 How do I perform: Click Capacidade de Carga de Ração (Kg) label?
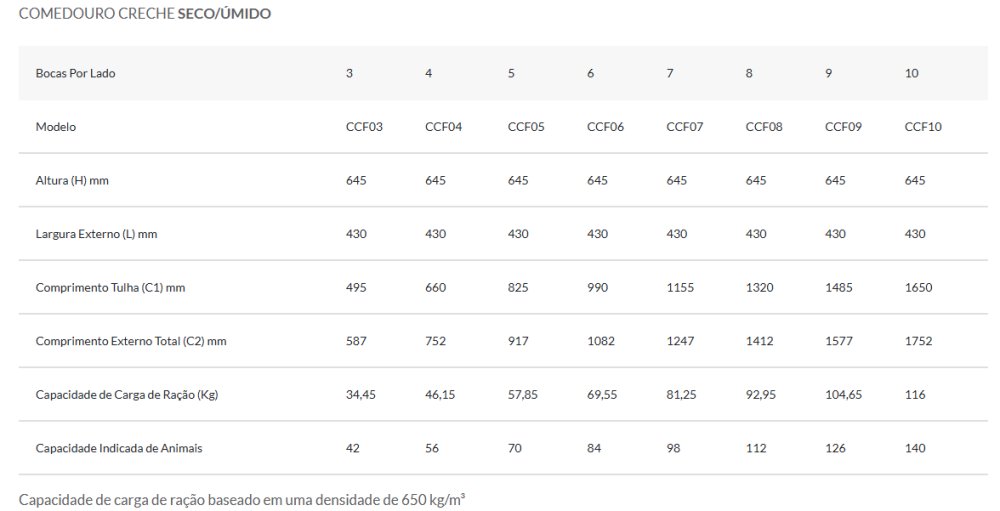pyautogui.click(x=126, y=394)
